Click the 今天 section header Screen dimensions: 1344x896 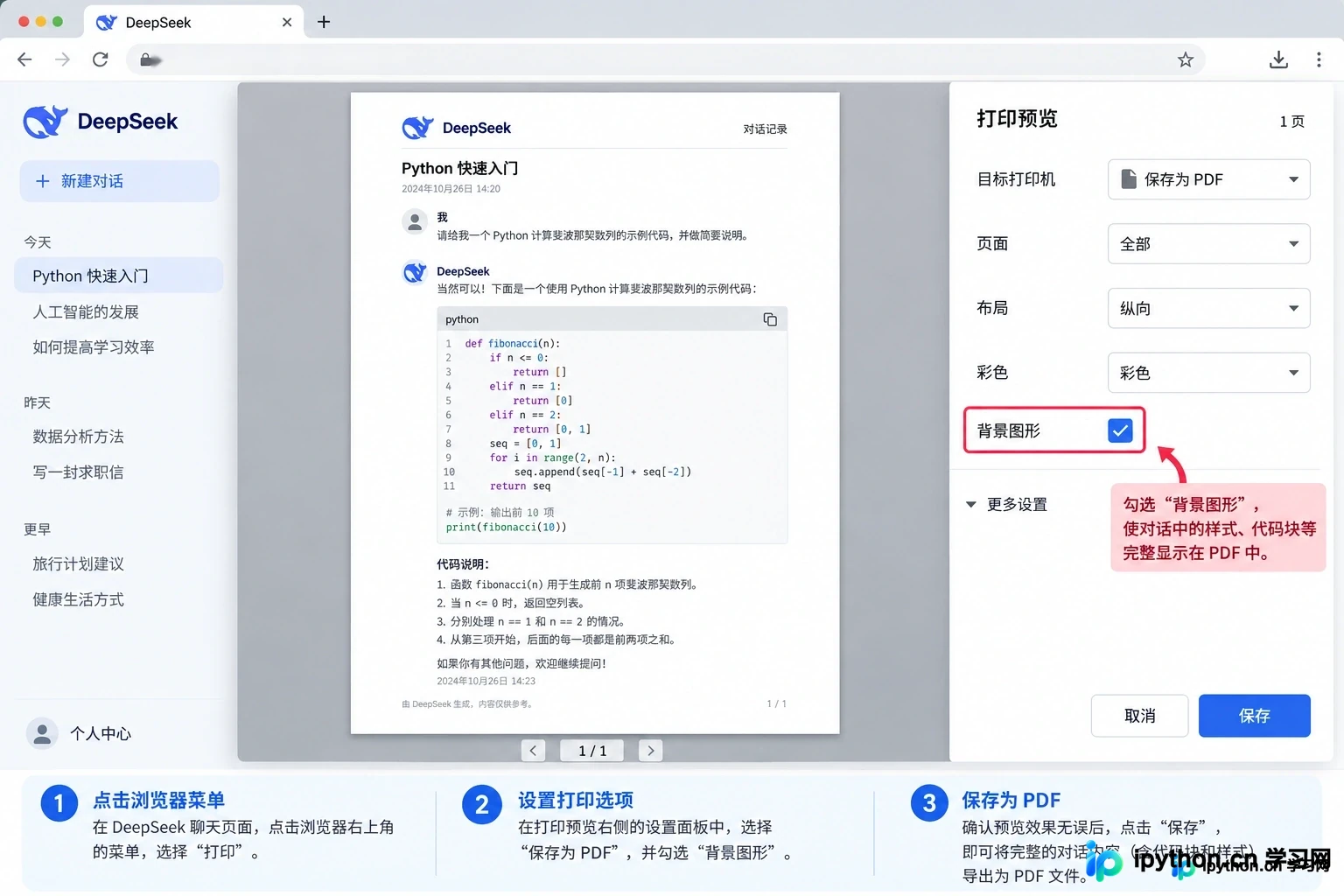tap(38, 242)
